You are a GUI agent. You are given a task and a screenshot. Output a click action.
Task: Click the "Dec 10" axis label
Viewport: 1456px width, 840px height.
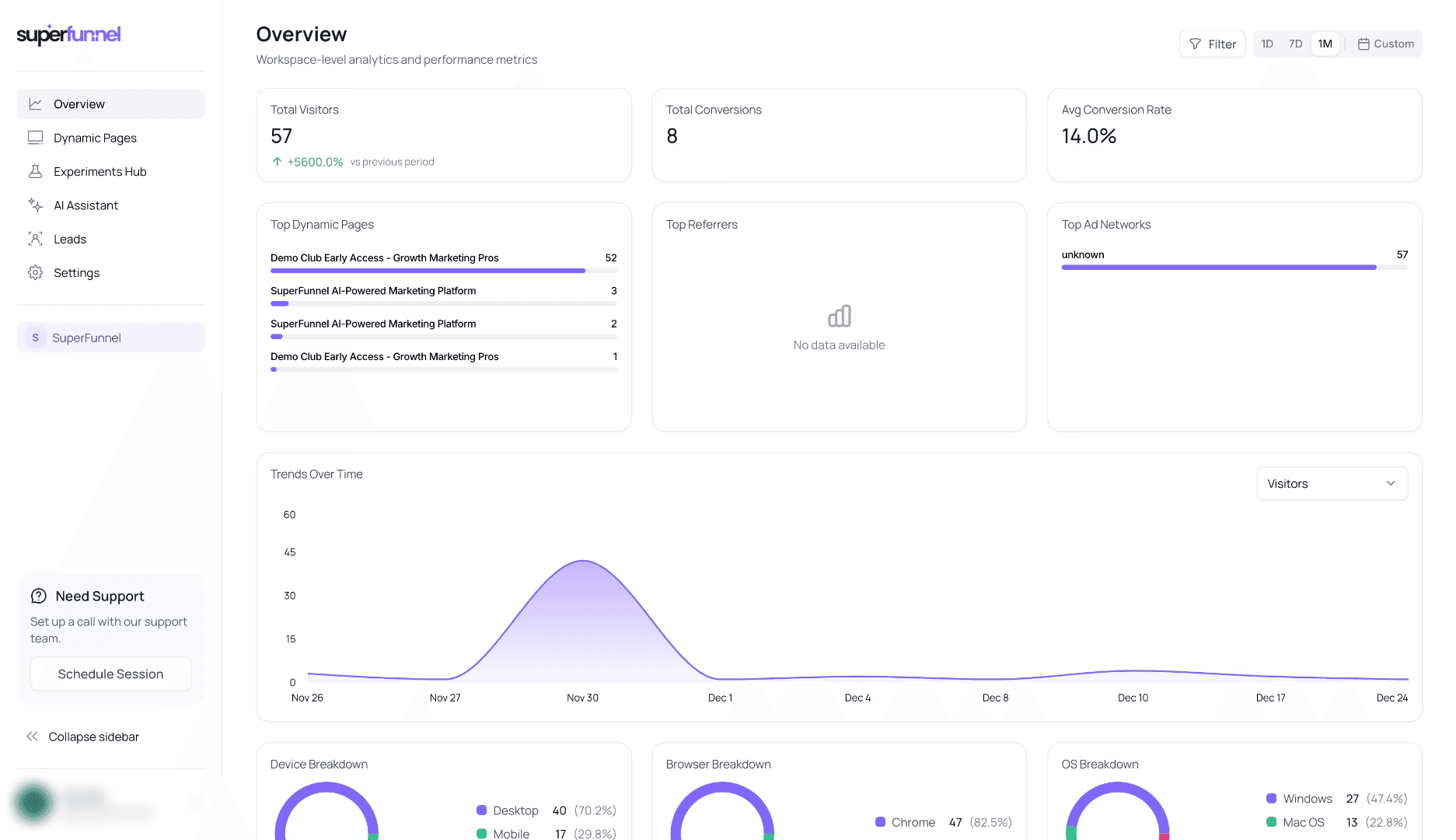click(1133, 698)
